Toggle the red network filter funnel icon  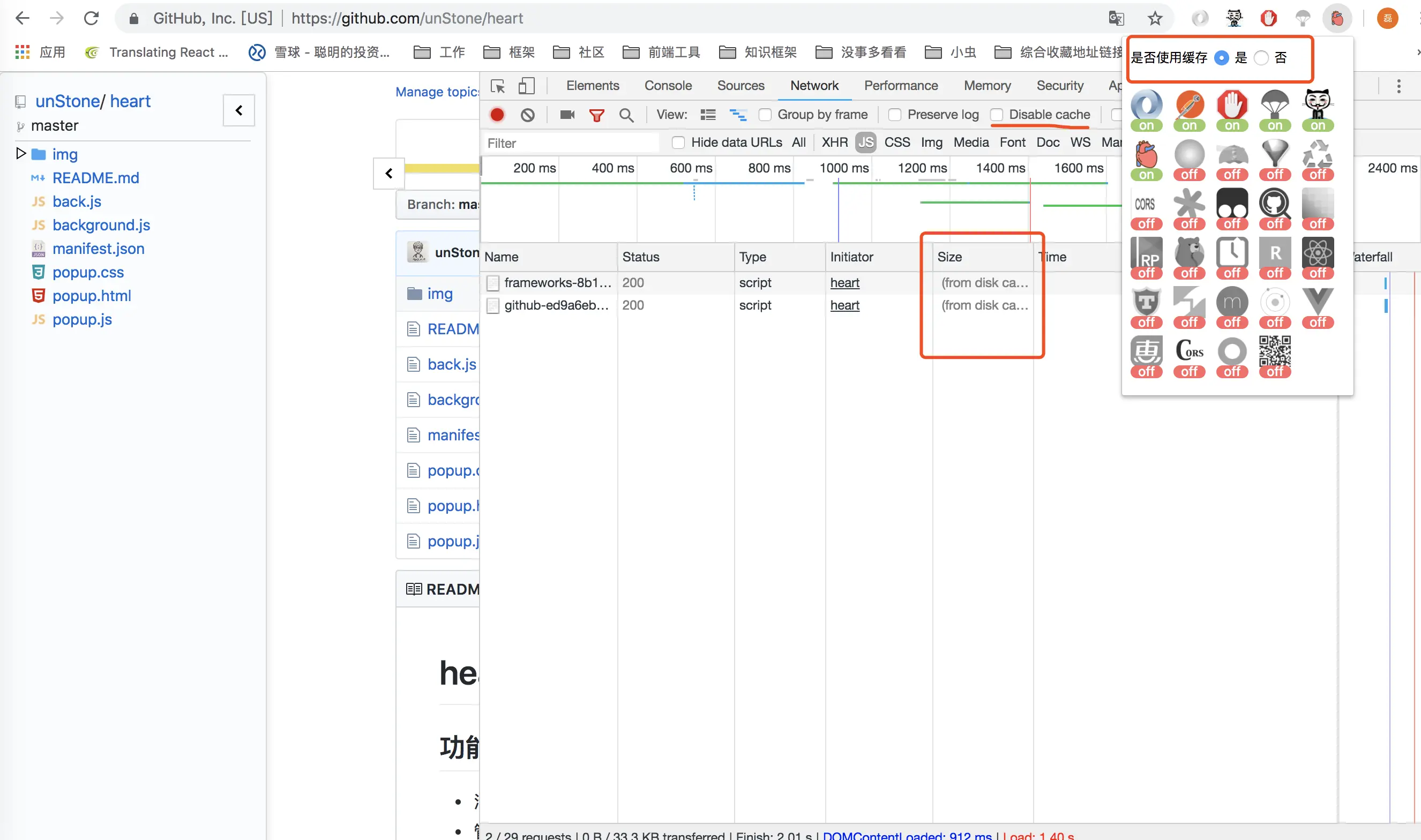coord(596,115)
